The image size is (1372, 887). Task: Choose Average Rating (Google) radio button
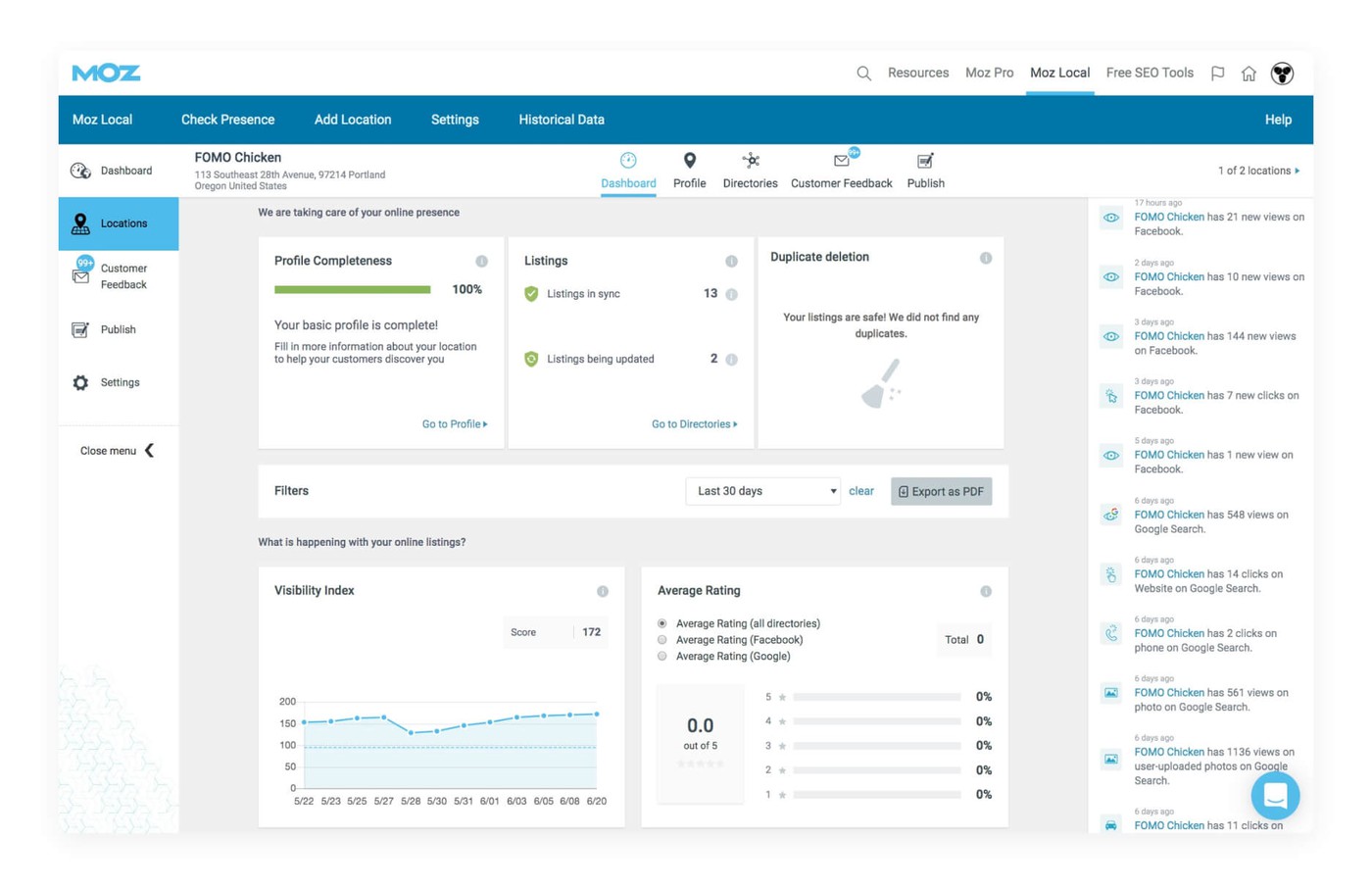pyautogui.click(x=662, y=657)
